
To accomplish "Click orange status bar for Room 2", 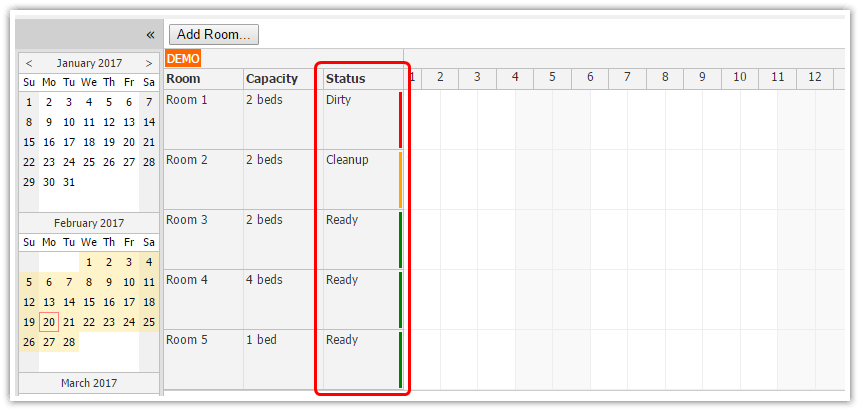I will (x=400, y=180).
